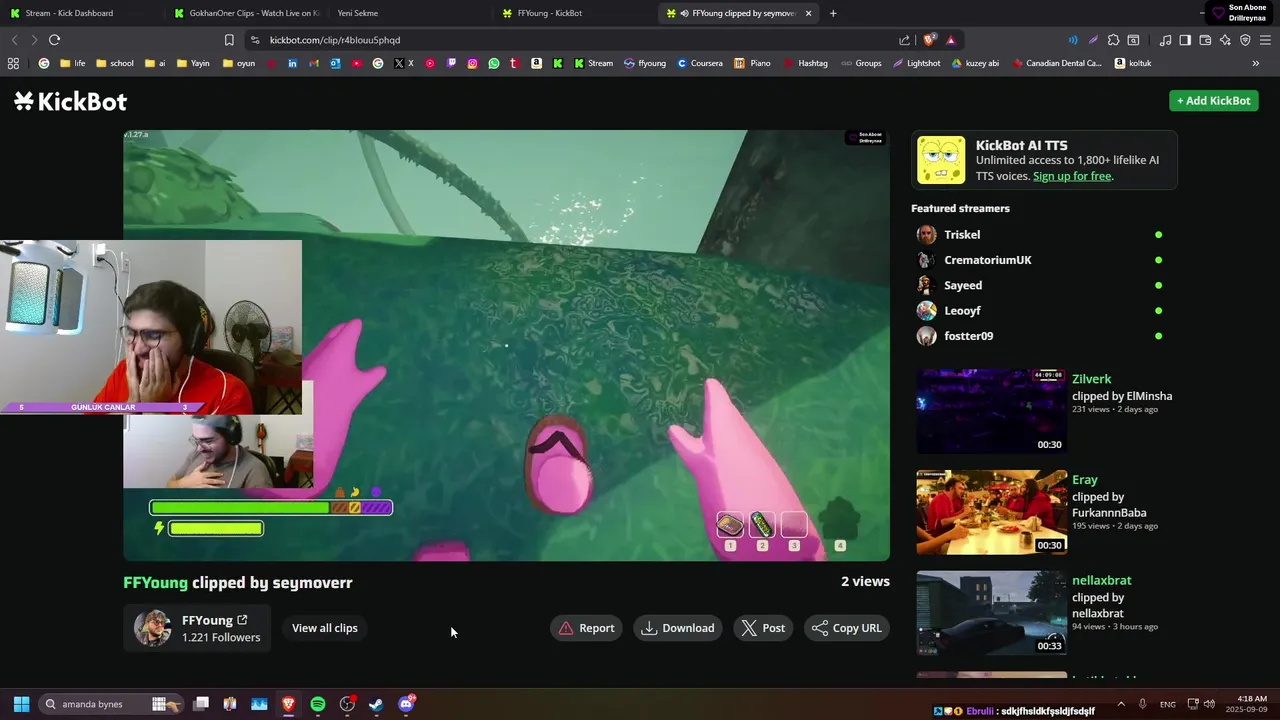Open Brave browser from the taskbar

point(288,704)
